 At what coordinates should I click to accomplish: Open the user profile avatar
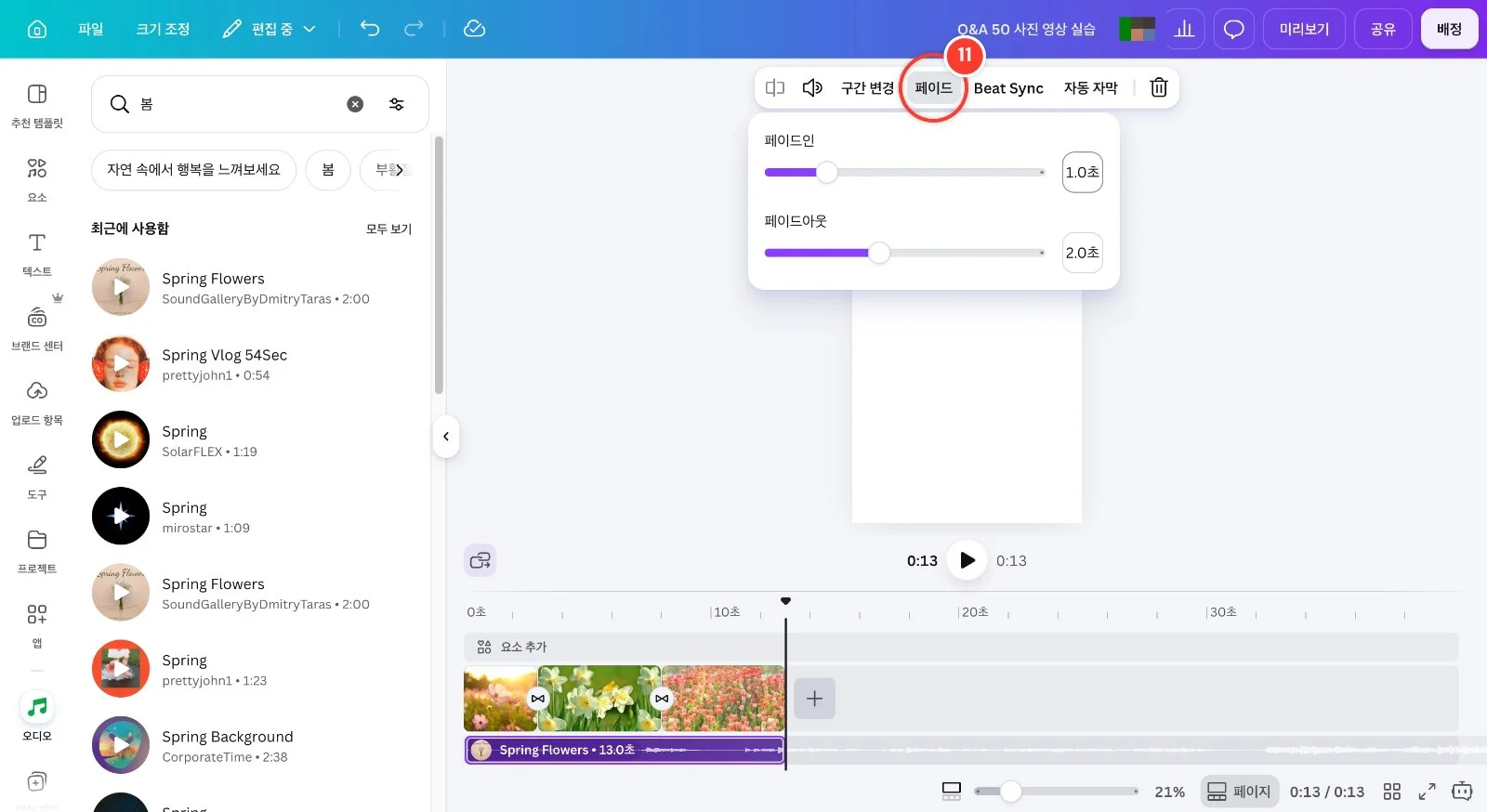1137,29
